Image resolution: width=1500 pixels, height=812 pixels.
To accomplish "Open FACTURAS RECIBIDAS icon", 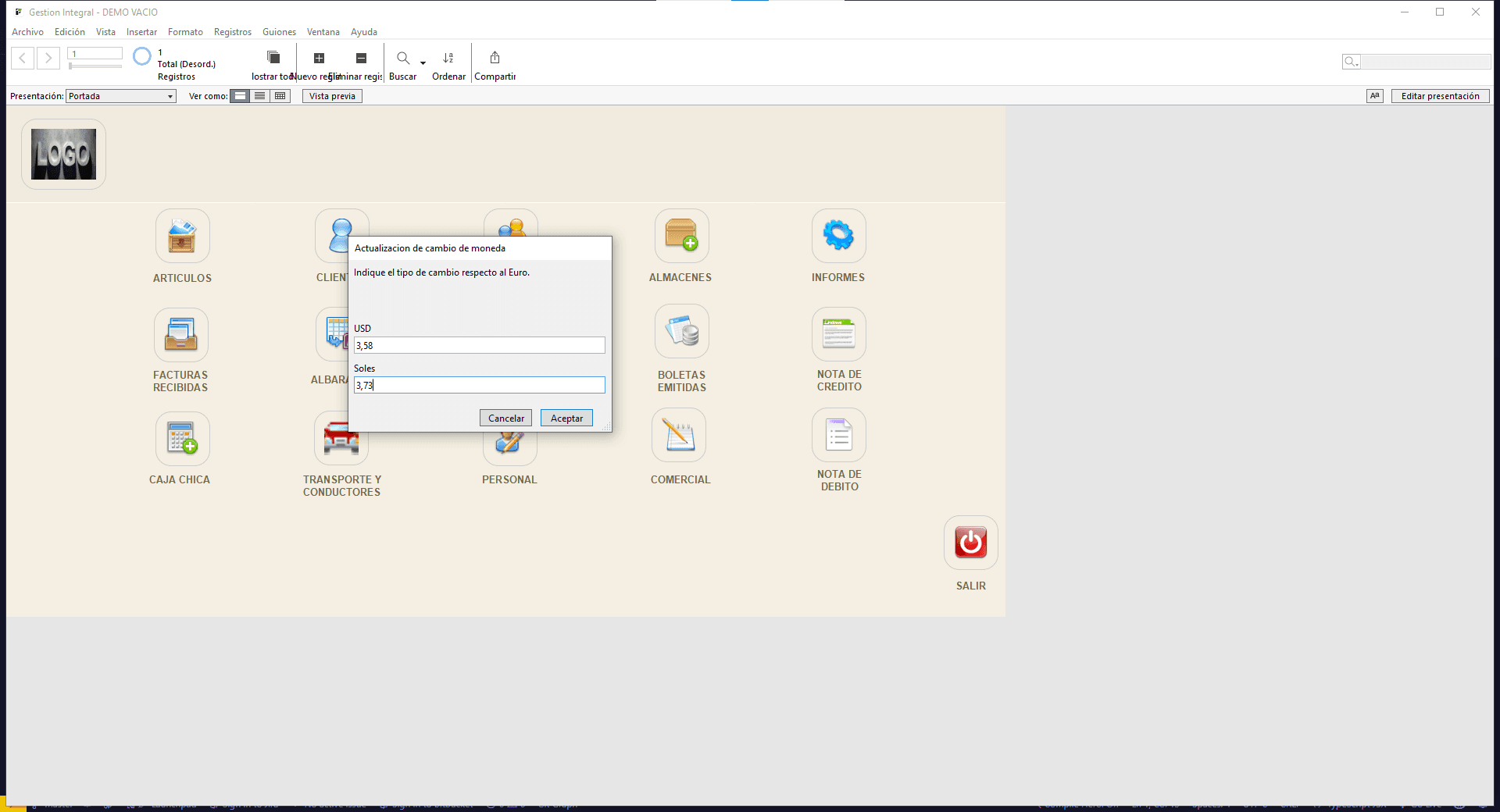I will [181, 335].
